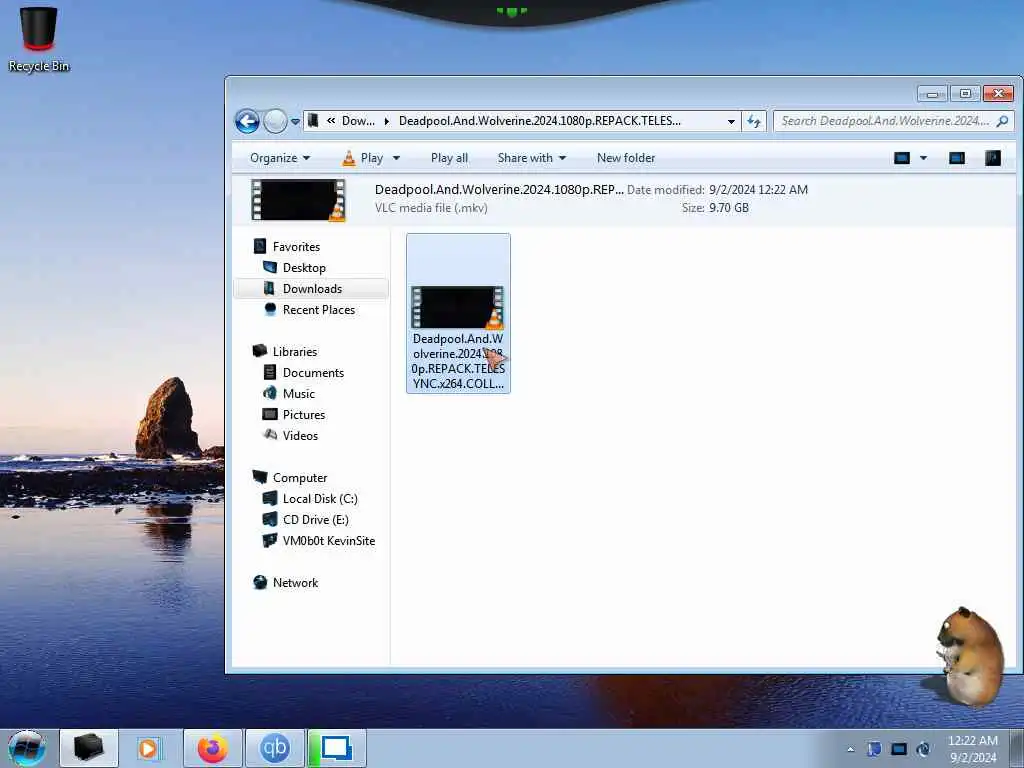Open the Pictures library
The width and height of the screenshot is (1024, 768).
[x=304, y=414]
